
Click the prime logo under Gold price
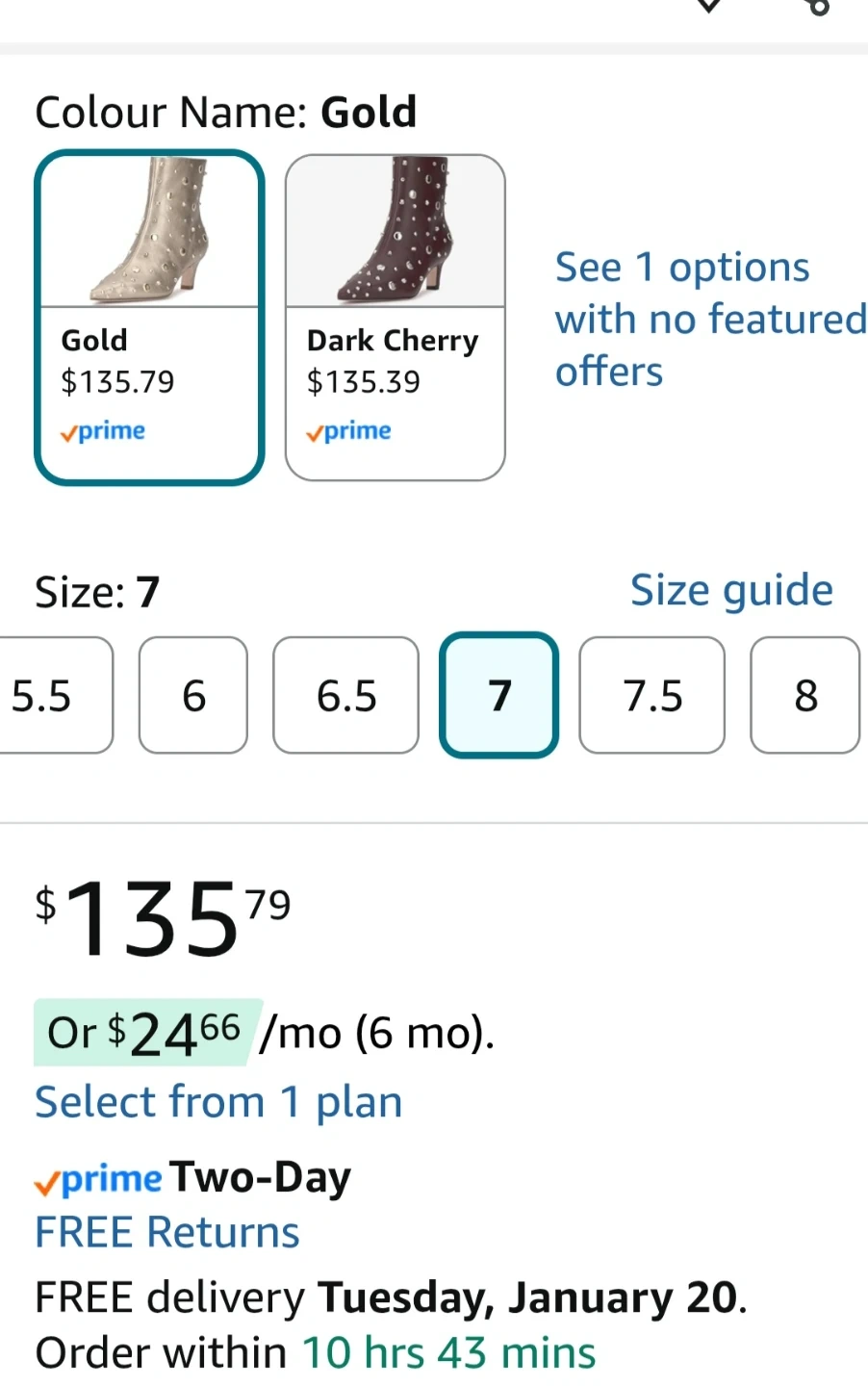103,431
